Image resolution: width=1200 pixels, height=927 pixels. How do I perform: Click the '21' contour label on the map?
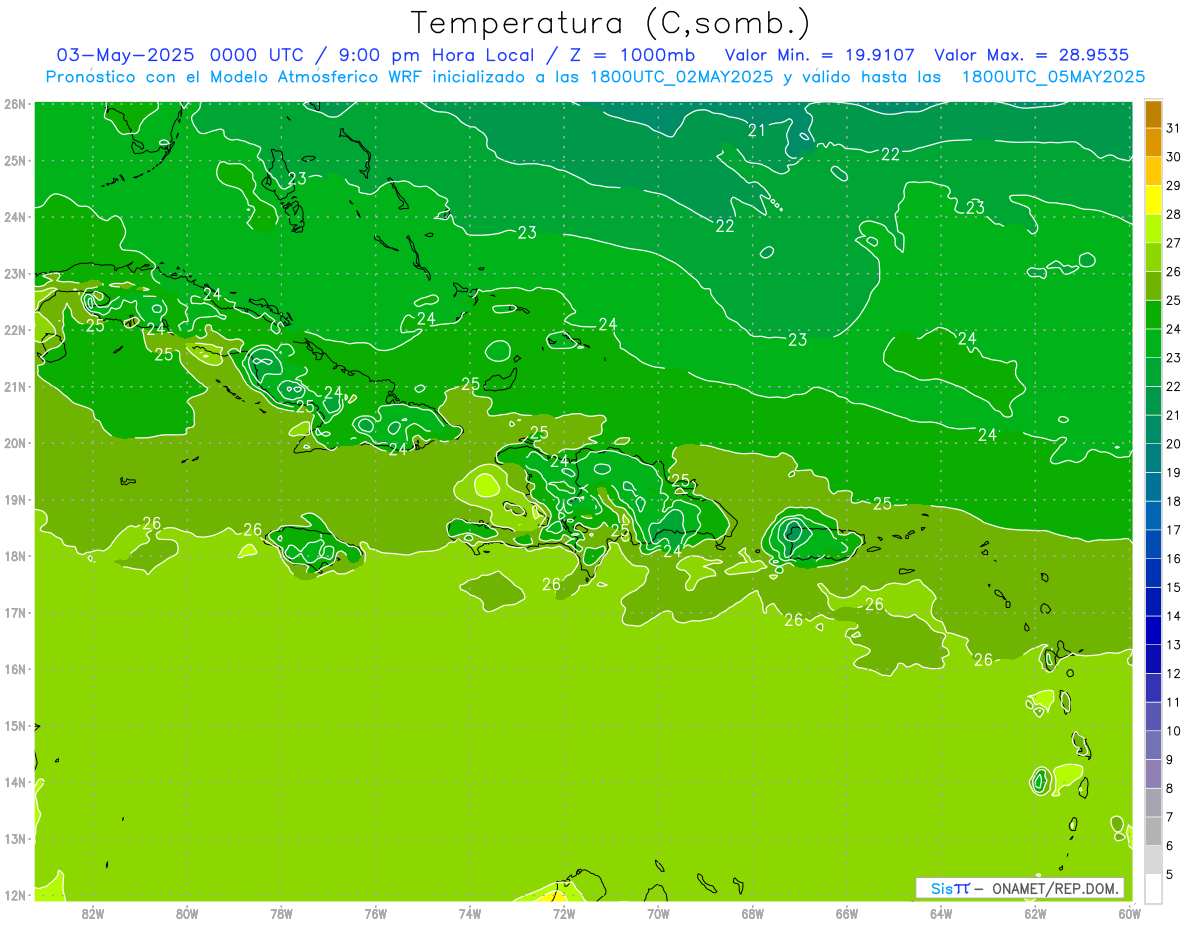757,130
